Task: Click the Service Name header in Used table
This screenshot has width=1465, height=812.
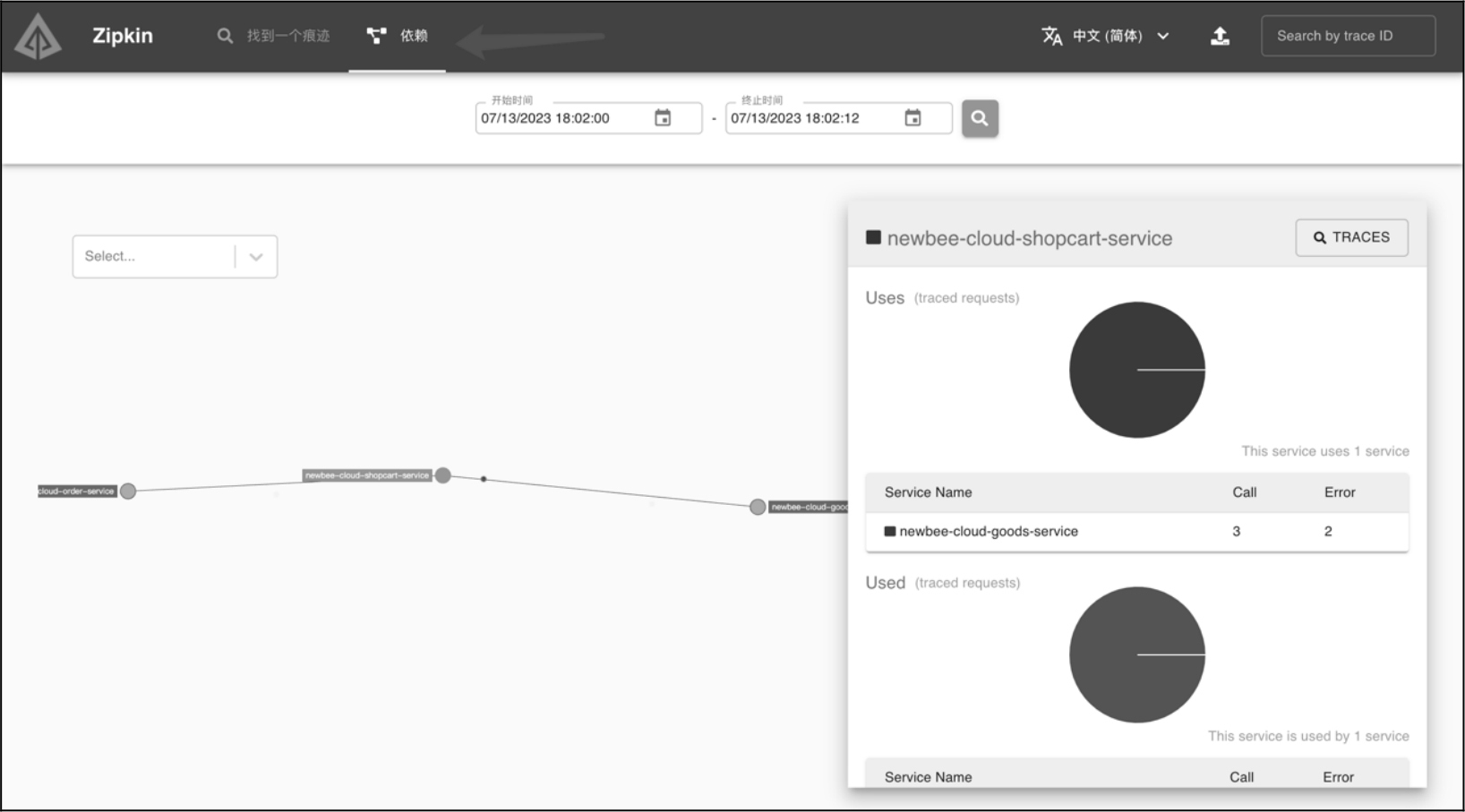Action: coord(928,777)
